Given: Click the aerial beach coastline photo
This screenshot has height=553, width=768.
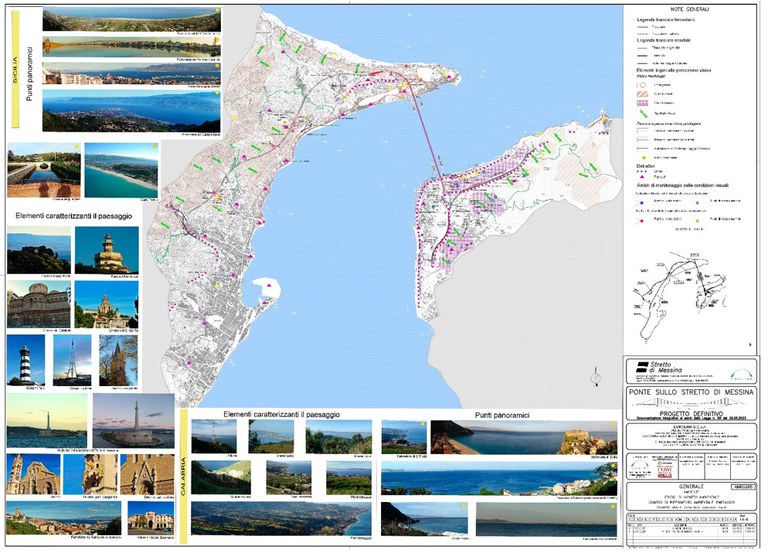Looking at the screenshot, I should pyautogui.click(x=121, y=170).
